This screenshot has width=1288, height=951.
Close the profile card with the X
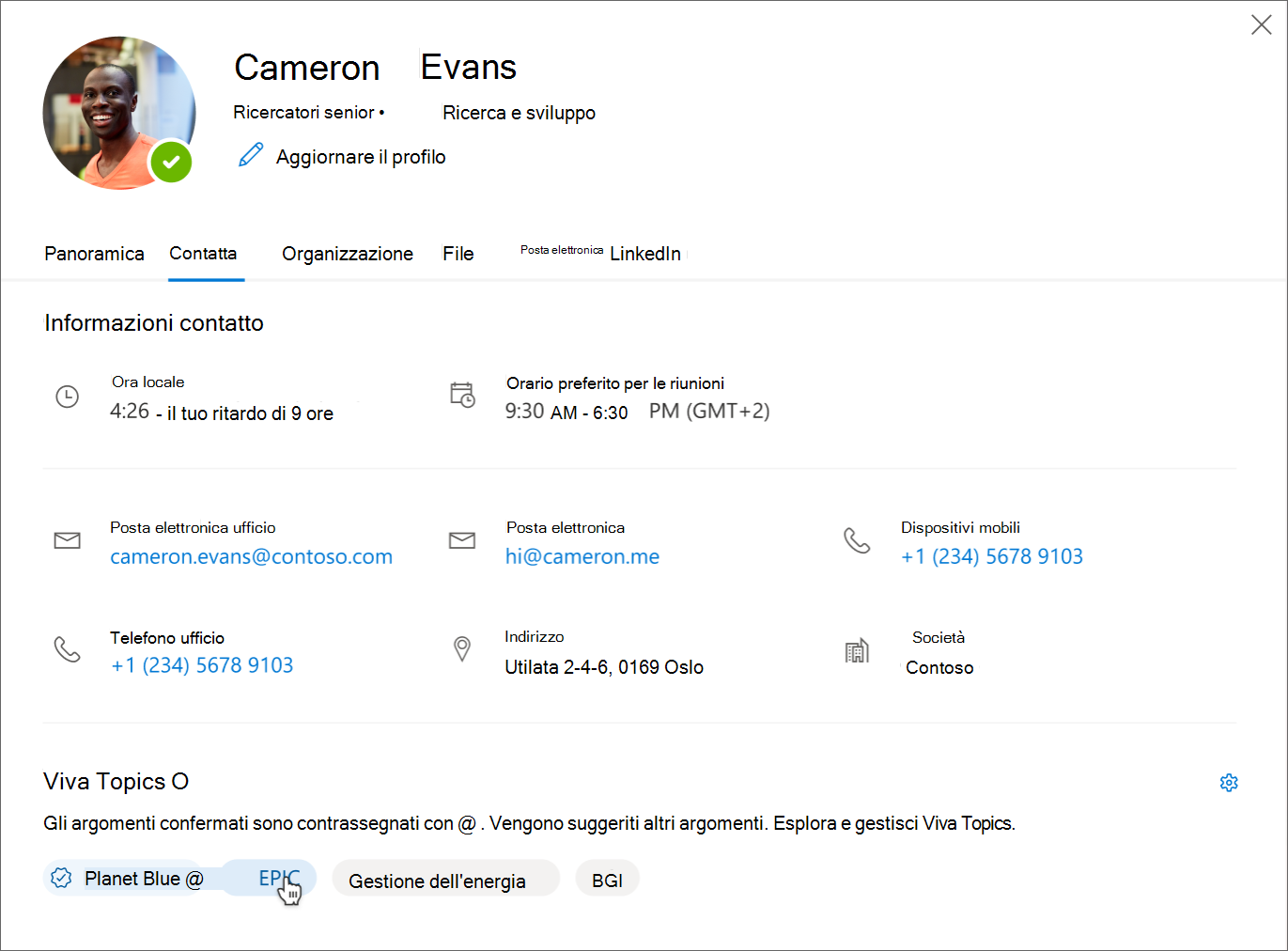[1262, 24]
